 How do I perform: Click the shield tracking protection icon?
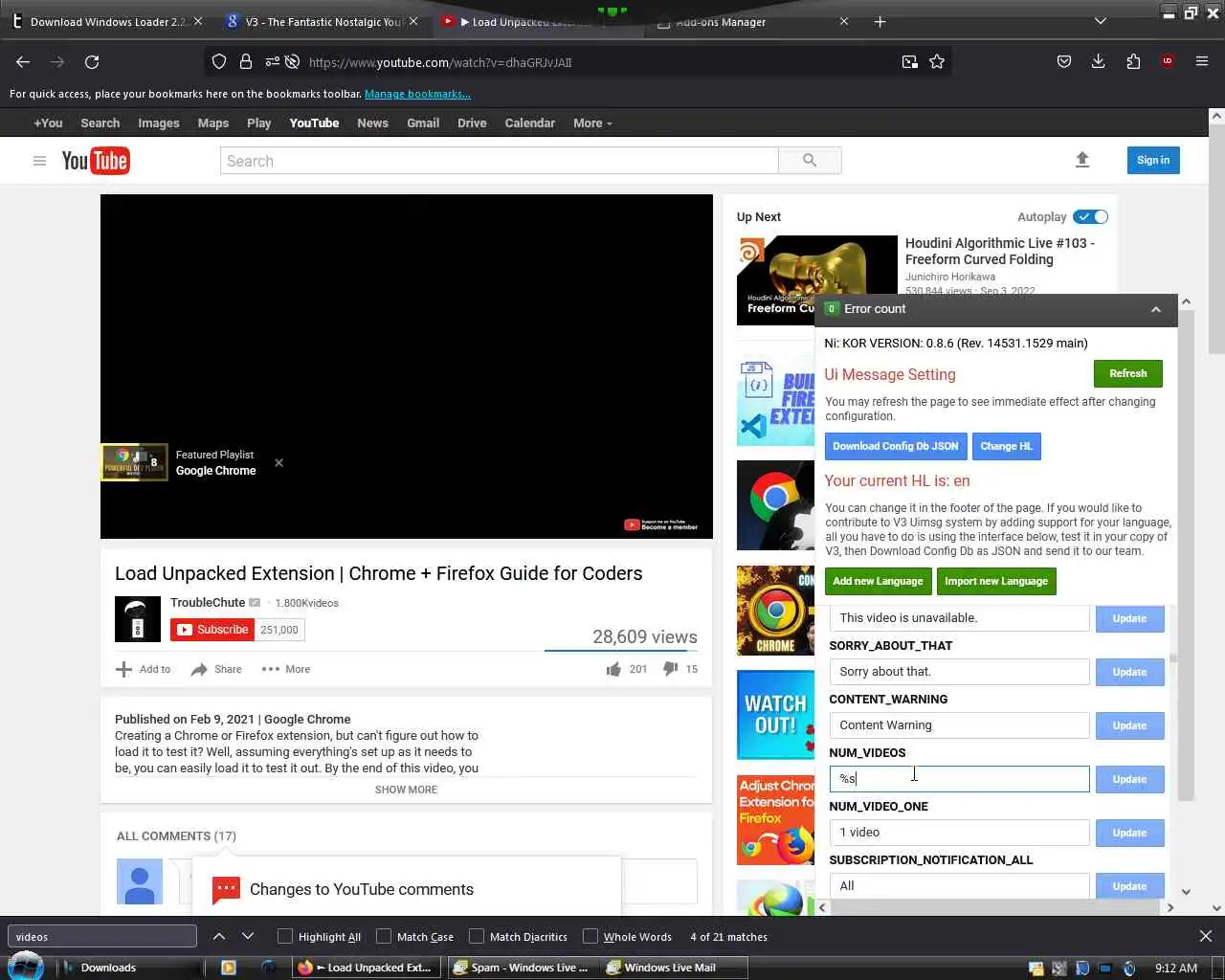point(219,62)
